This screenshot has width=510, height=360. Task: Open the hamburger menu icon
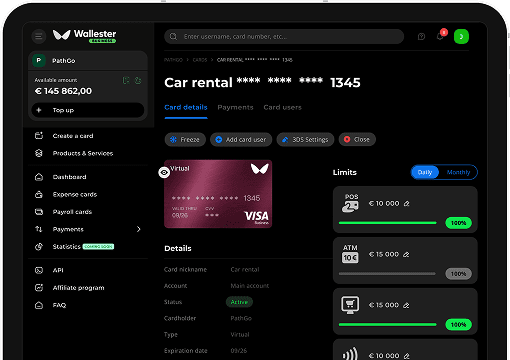click(x=39, y=36)
